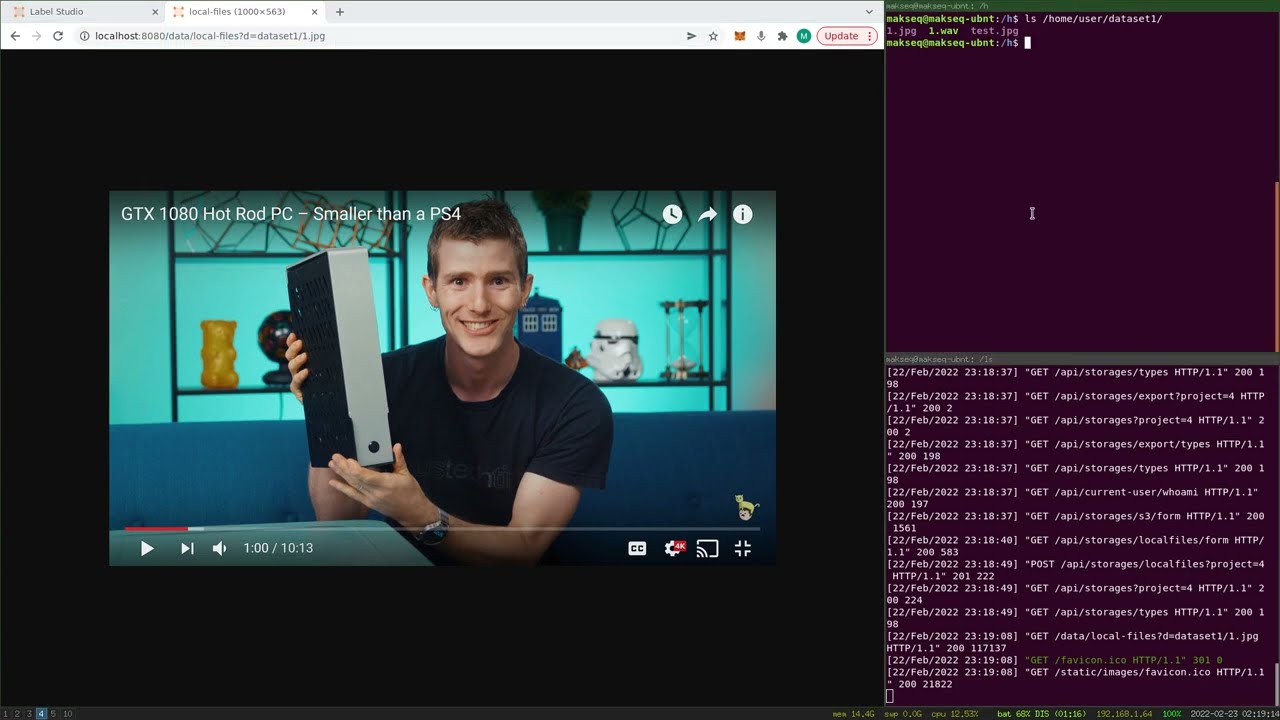Click '1.wav' in the terminal listing

pyautogui.click(x=943, y=31)
